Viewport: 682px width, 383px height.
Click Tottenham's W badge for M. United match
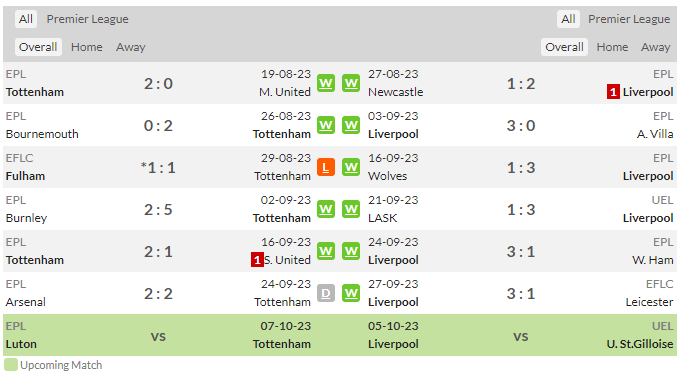tap(326, 83)
